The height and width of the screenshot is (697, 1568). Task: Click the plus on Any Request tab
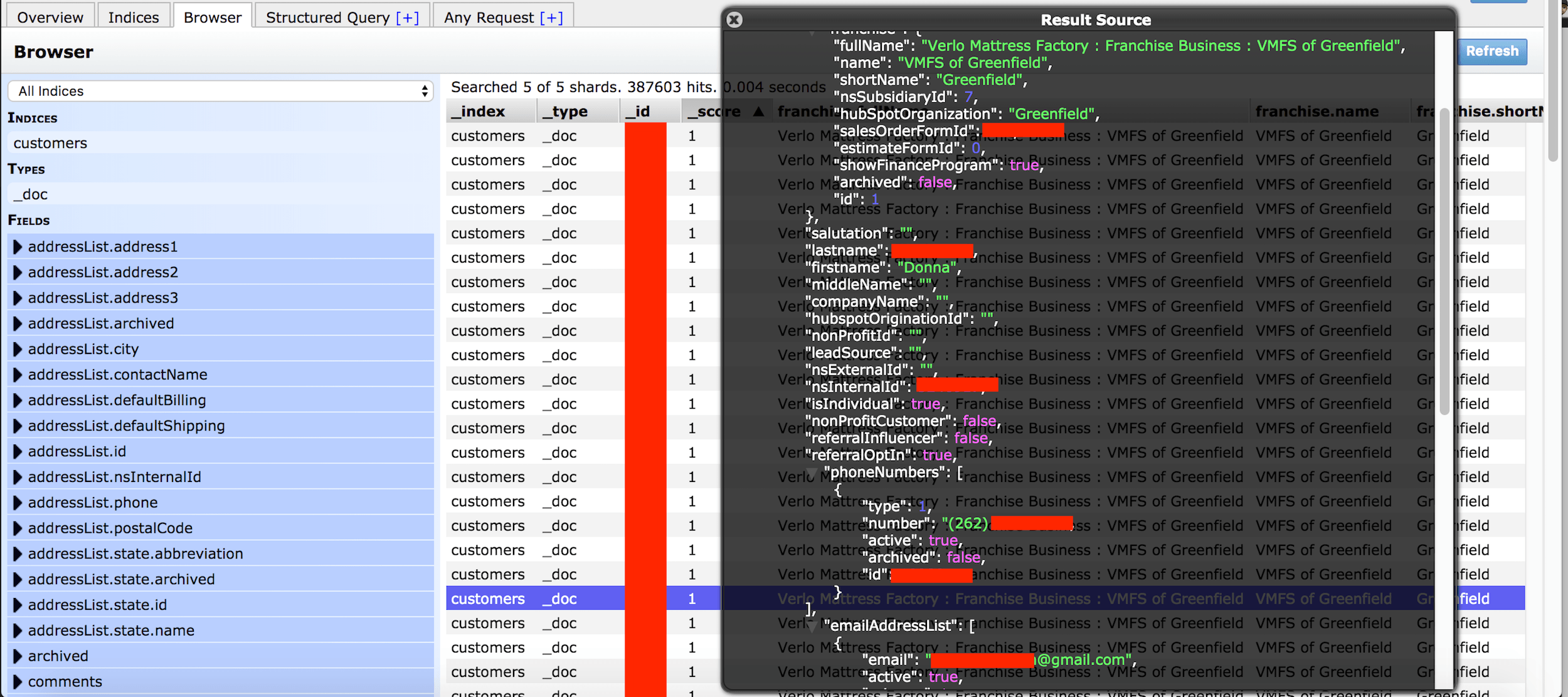[x=551, y=18]
